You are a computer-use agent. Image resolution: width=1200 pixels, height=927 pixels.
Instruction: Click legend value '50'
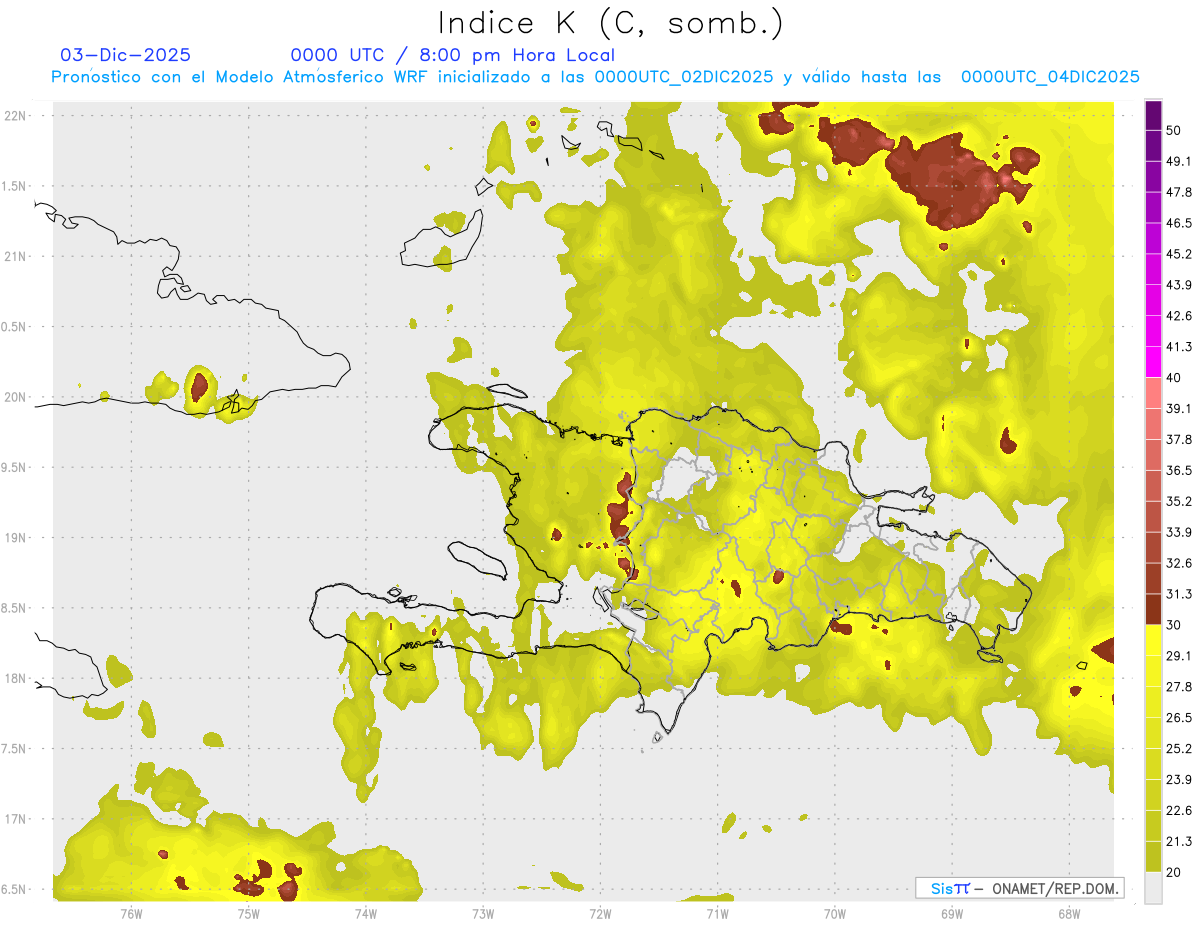[x=1174, y=131]
